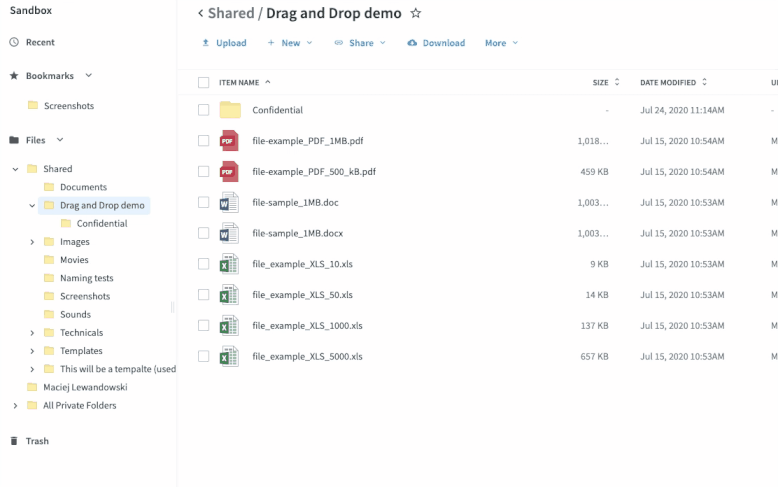
Task: Click the star icon beside folder title
Action: (x=416, y=14)
